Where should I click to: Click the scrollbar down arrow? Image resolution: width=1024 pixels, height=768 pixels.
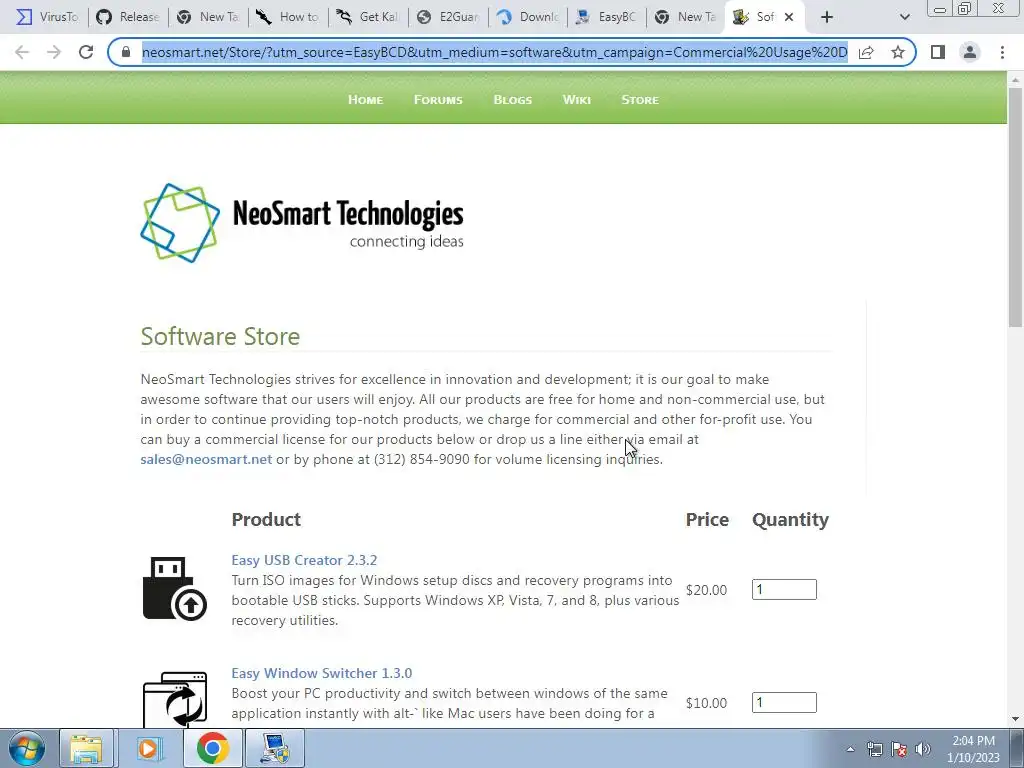[x=1015, y=719]
